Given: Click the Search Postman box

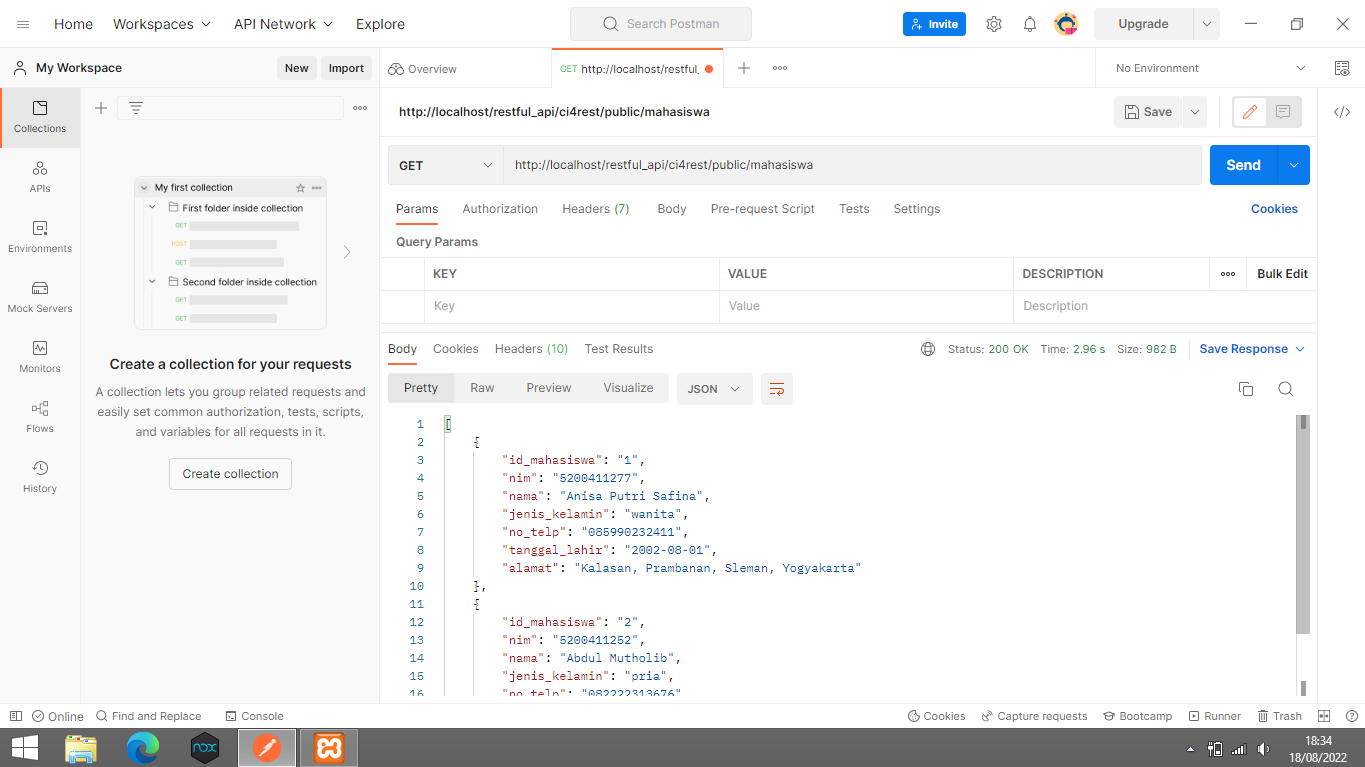Looking at the screenshot, I should point(661,24).
